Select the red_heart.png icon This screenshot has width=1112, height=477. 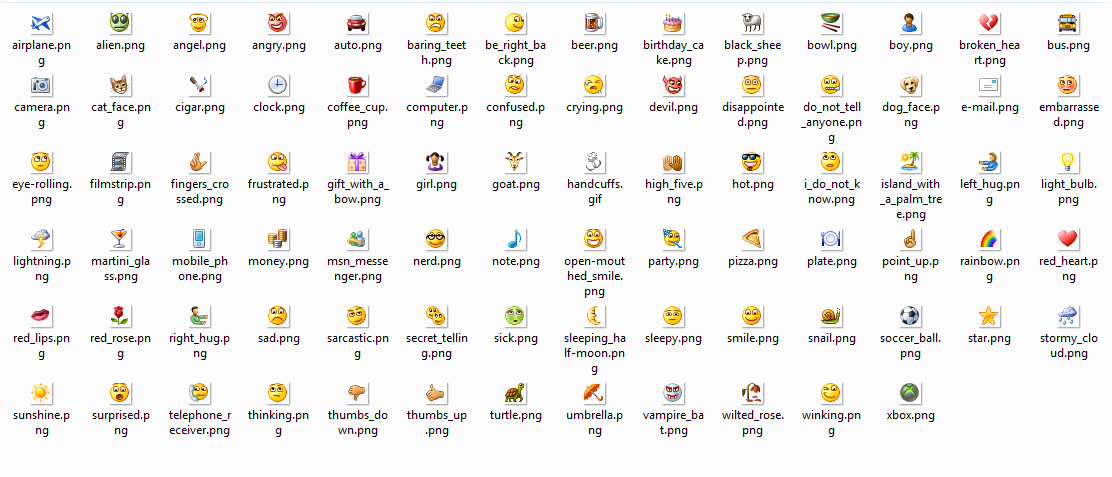tap(1068, 240)
